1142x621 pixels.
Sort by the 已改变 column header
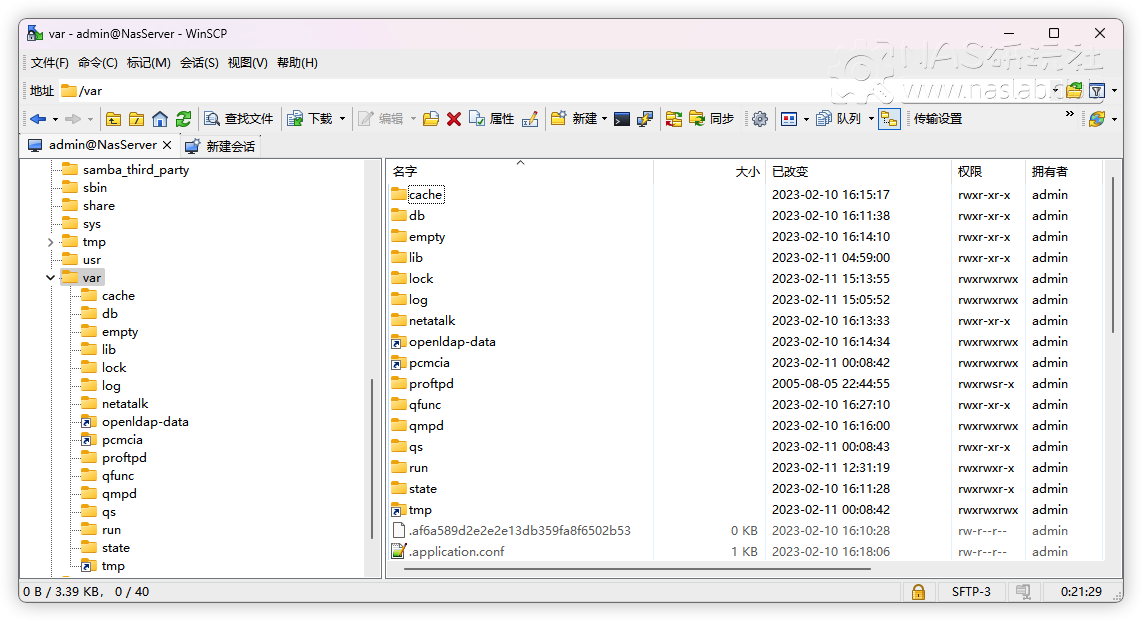pos(858,172)
